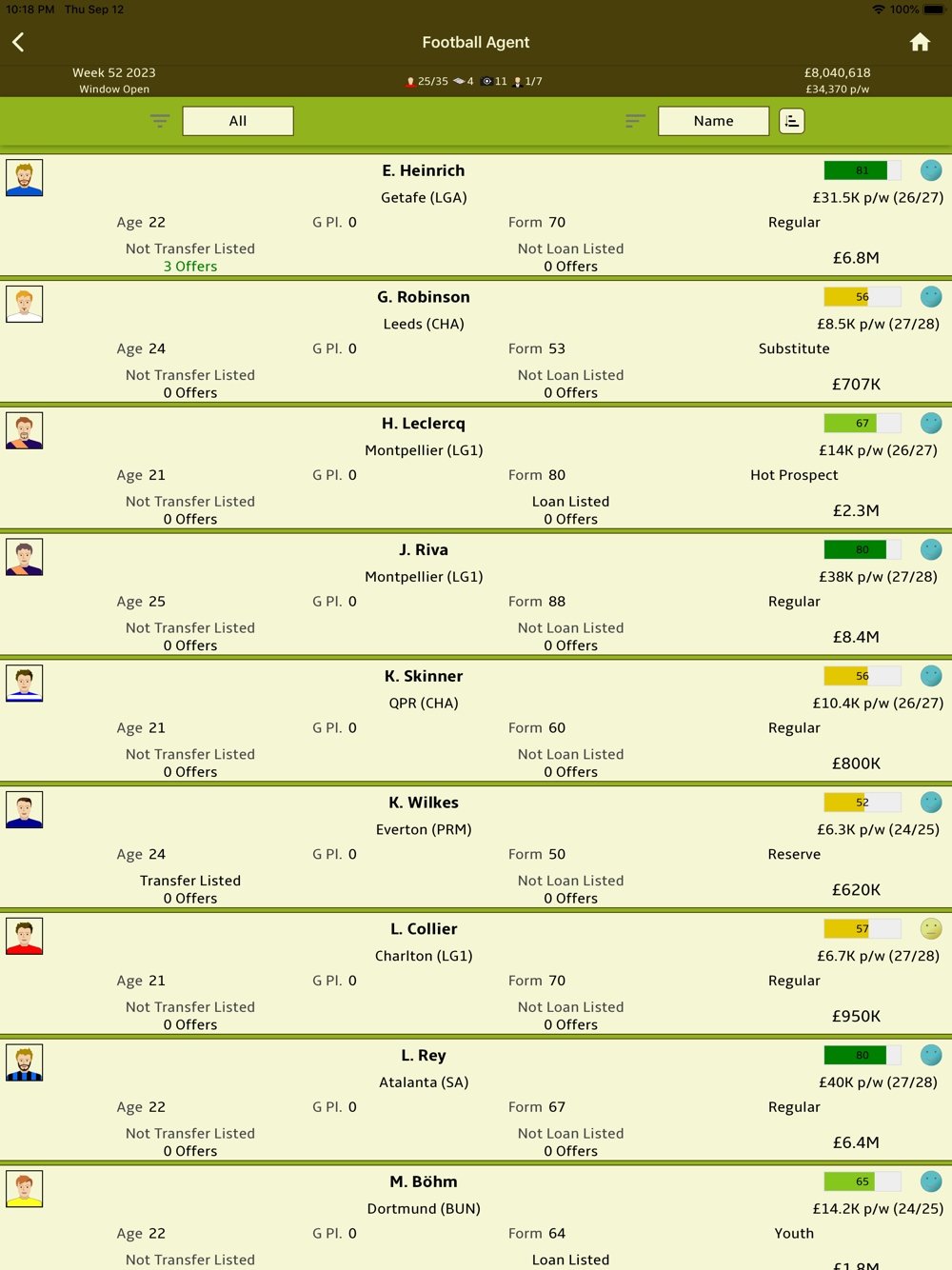This screenshot has width=952, height=1270.
Task: Select H. Leclercq Loan Listed status
Action: 570,502
